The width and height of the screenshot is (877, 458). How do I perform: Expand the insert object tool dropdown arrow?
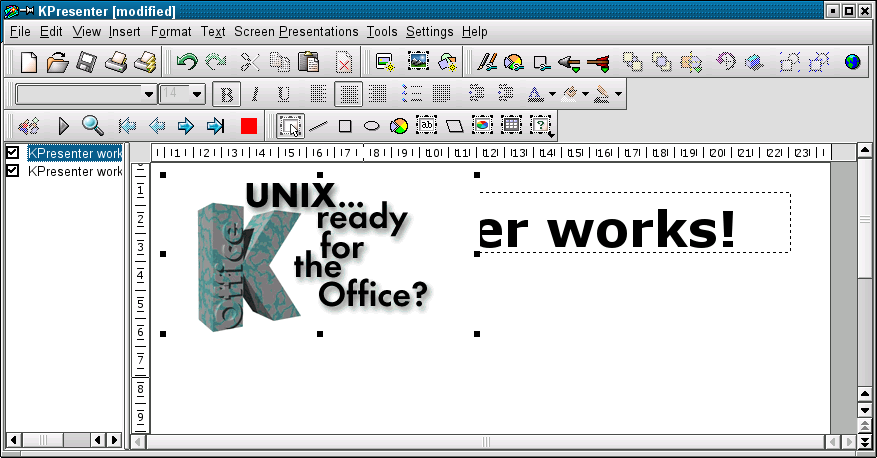[x=551, y=135]
